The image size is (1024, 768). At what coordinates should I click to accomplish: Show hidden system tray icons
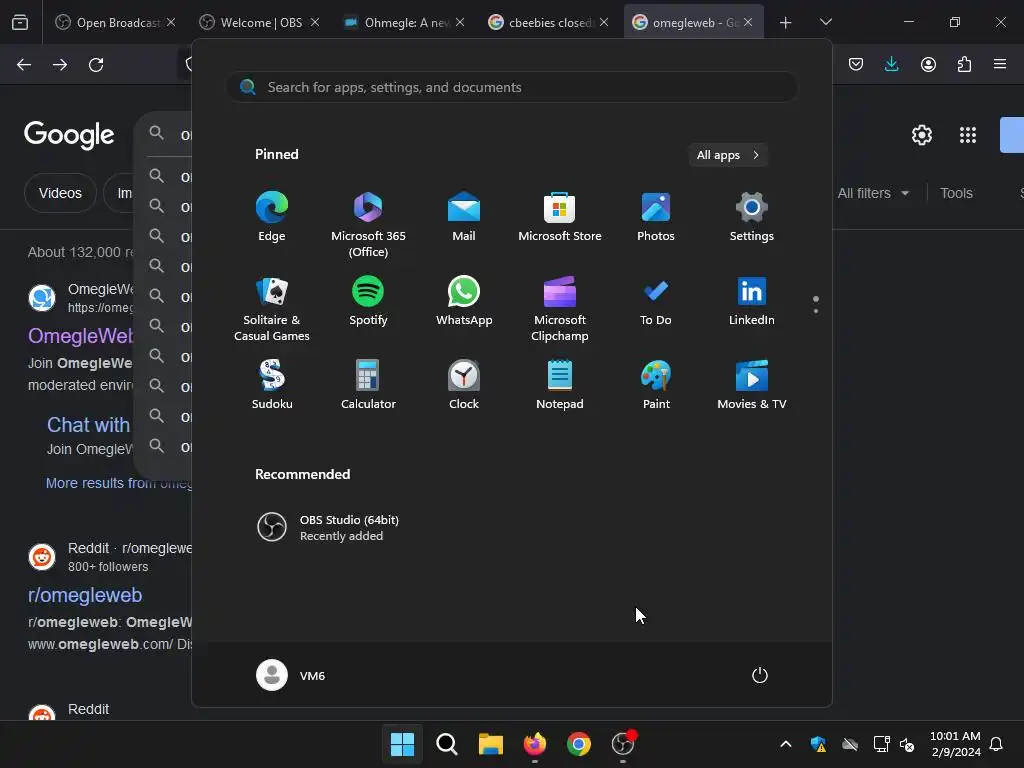[x=786, y=744]
